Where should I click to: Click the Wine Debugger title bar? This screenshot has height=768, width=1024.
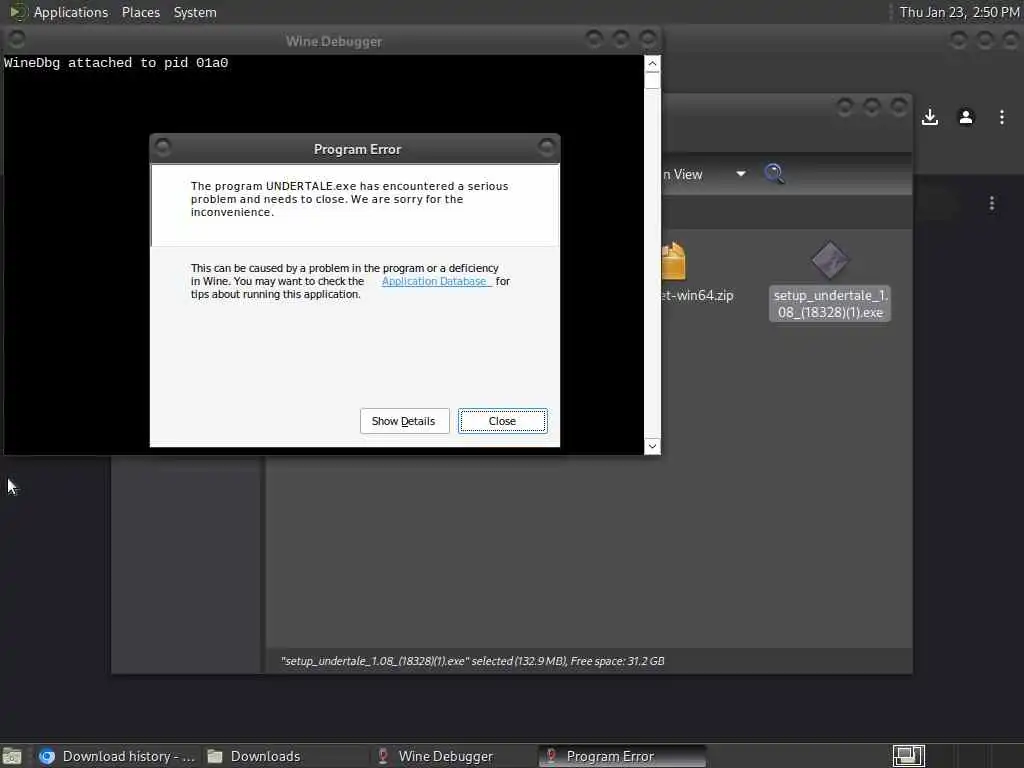[333, 40]
